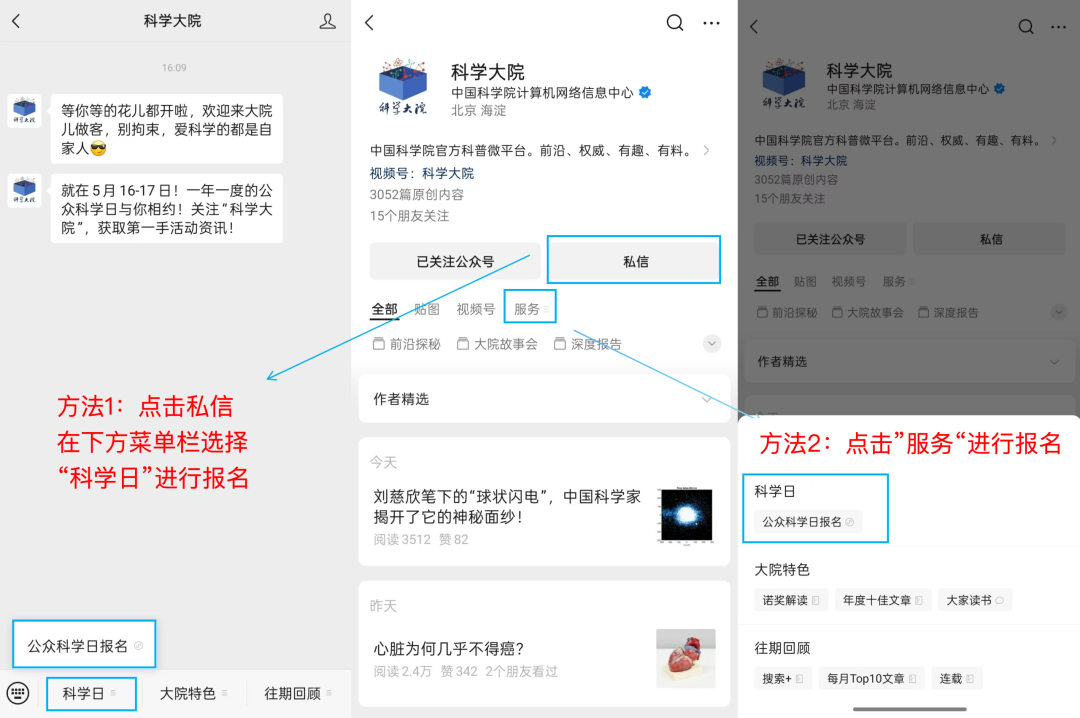Viewport: 1080px width, 718px height.
Task: Tap the three-dot icon on the dimmed right screen
Action: tap(1059, 27)
